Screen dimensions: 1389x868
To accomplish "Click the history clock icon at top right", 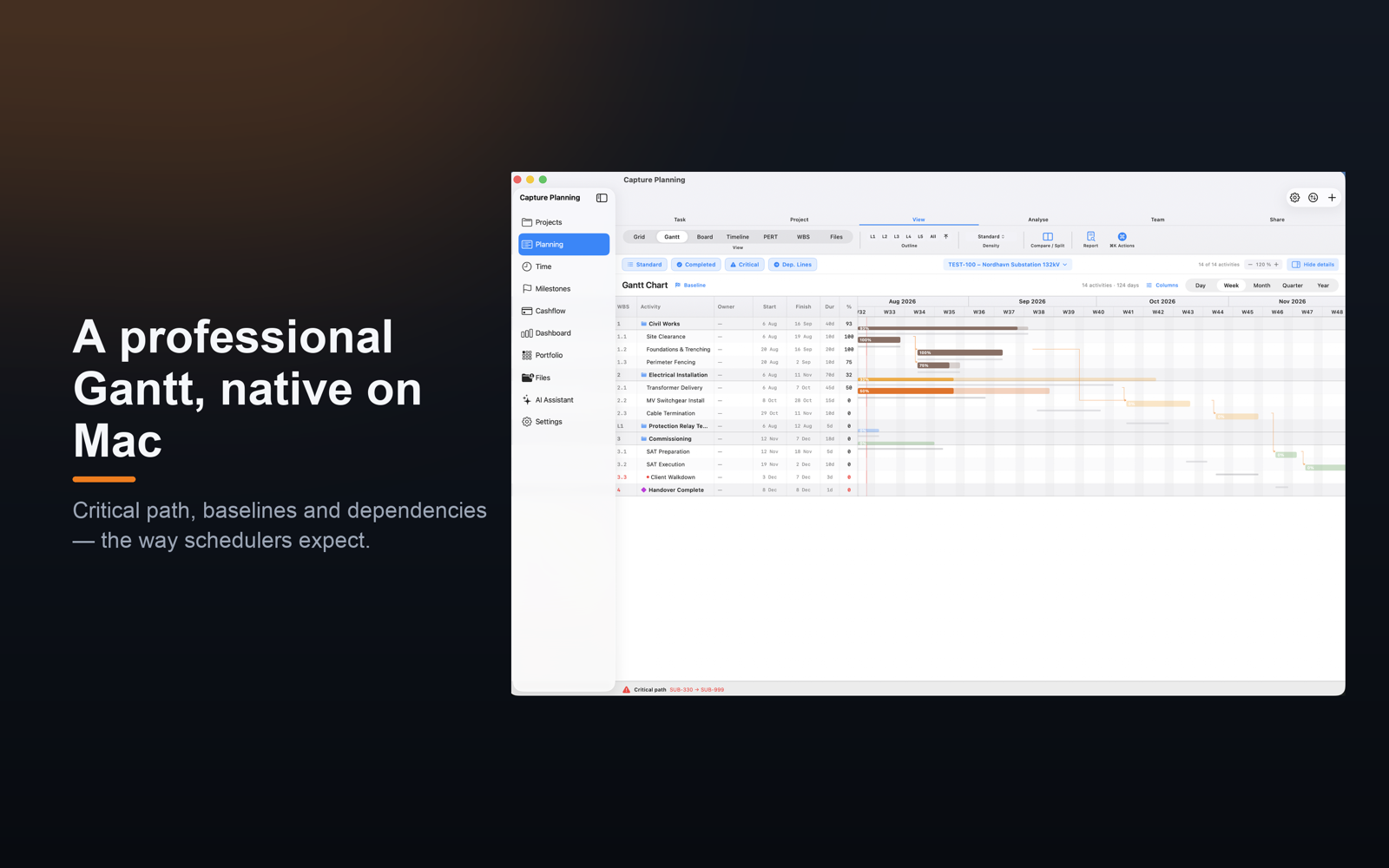I will click(x=1313, y=198).
